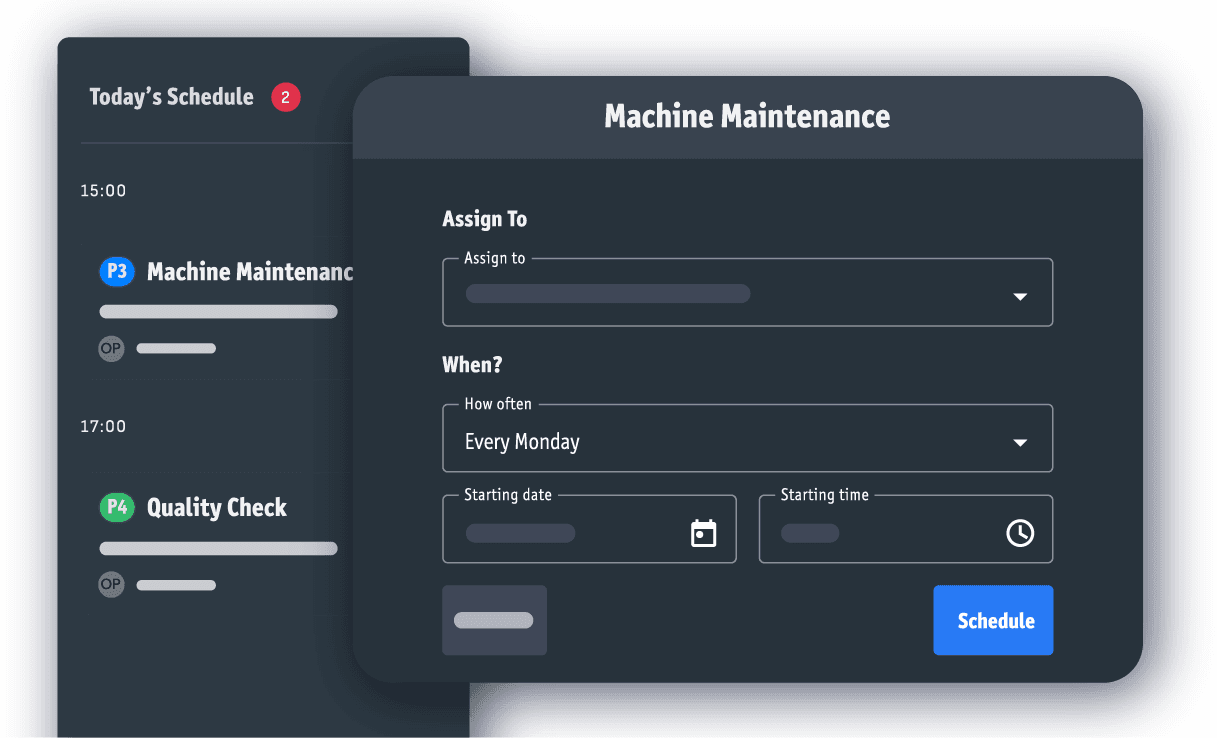Click the dropdown arrow in Assign to field
Screen dimensions: 1217x738
coord(1019,296)
